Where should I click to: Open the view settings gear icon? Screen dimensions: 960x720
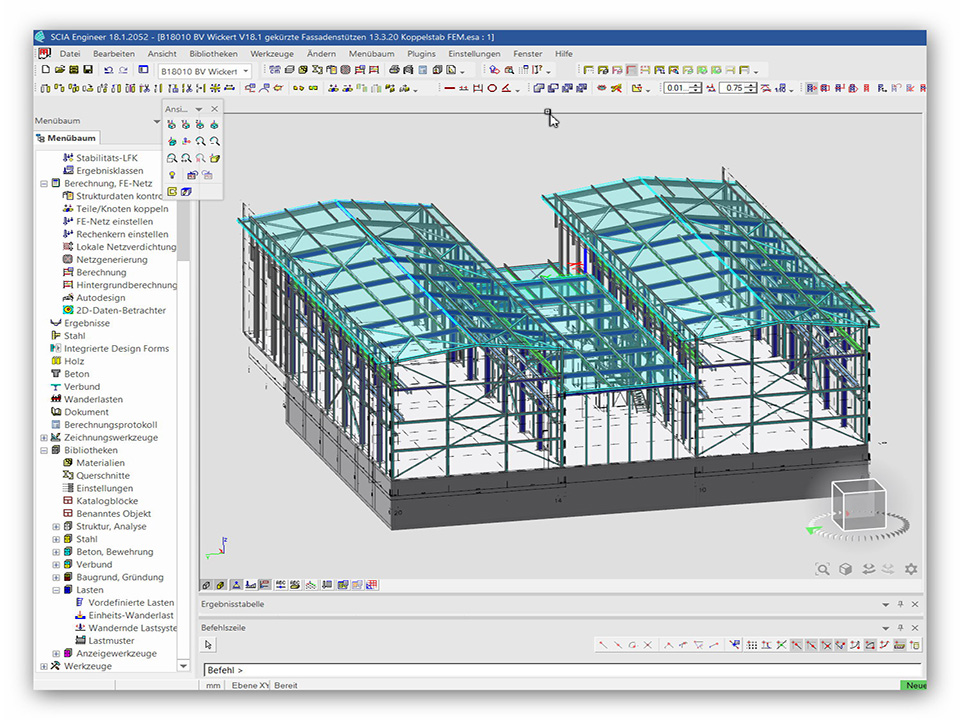point(911,569)
